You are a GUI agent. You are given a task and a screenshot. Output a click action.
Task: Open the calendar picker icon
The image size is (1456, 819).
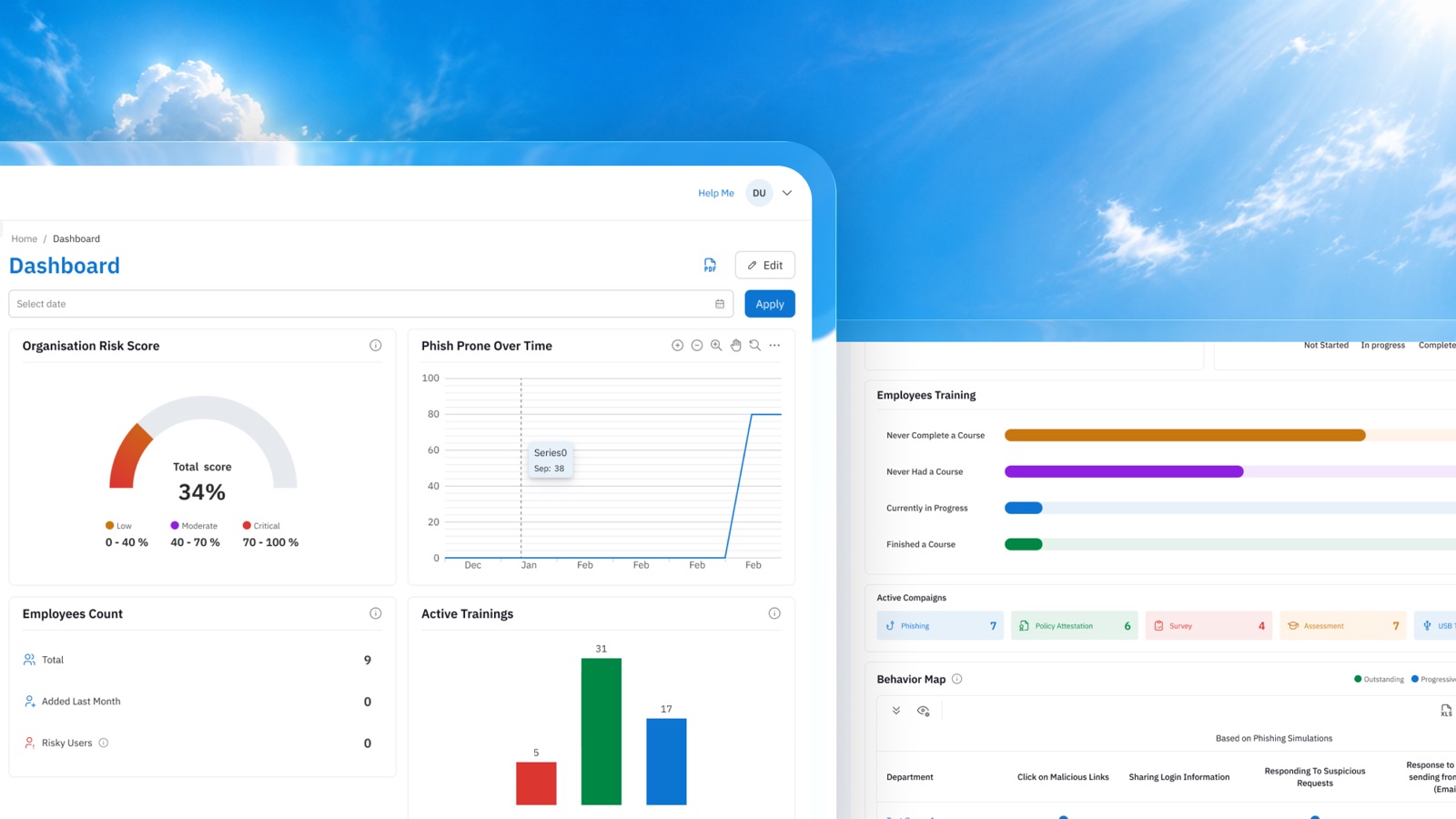tap(720, 304)
